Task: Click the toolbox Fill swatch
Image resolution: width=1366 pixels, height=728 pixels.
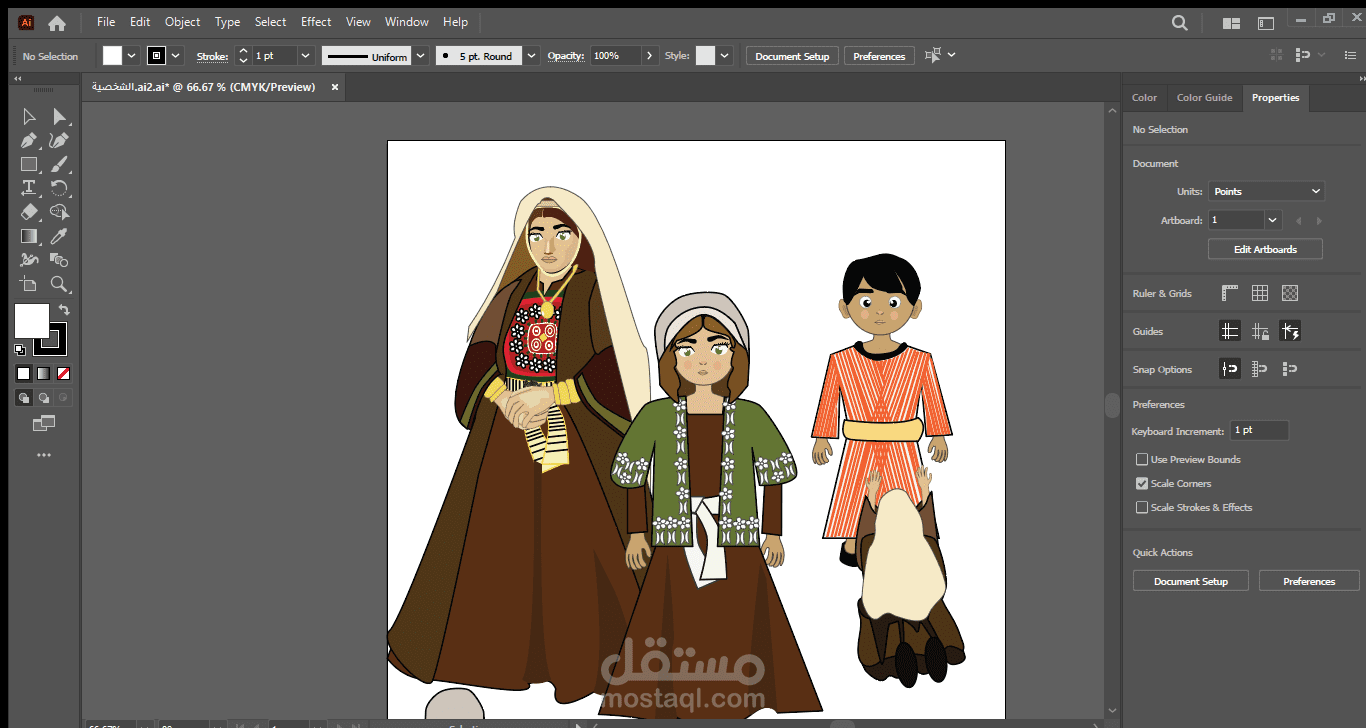Action: pyautogui.click(x=31, y=321)
